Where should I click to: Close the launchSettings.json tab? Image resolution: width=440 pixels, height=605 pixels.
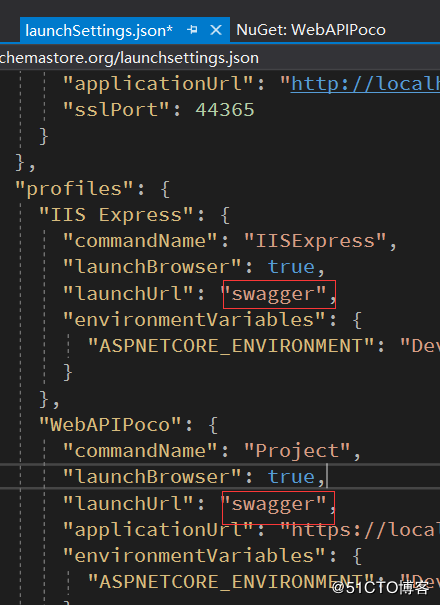coord(216,30)
